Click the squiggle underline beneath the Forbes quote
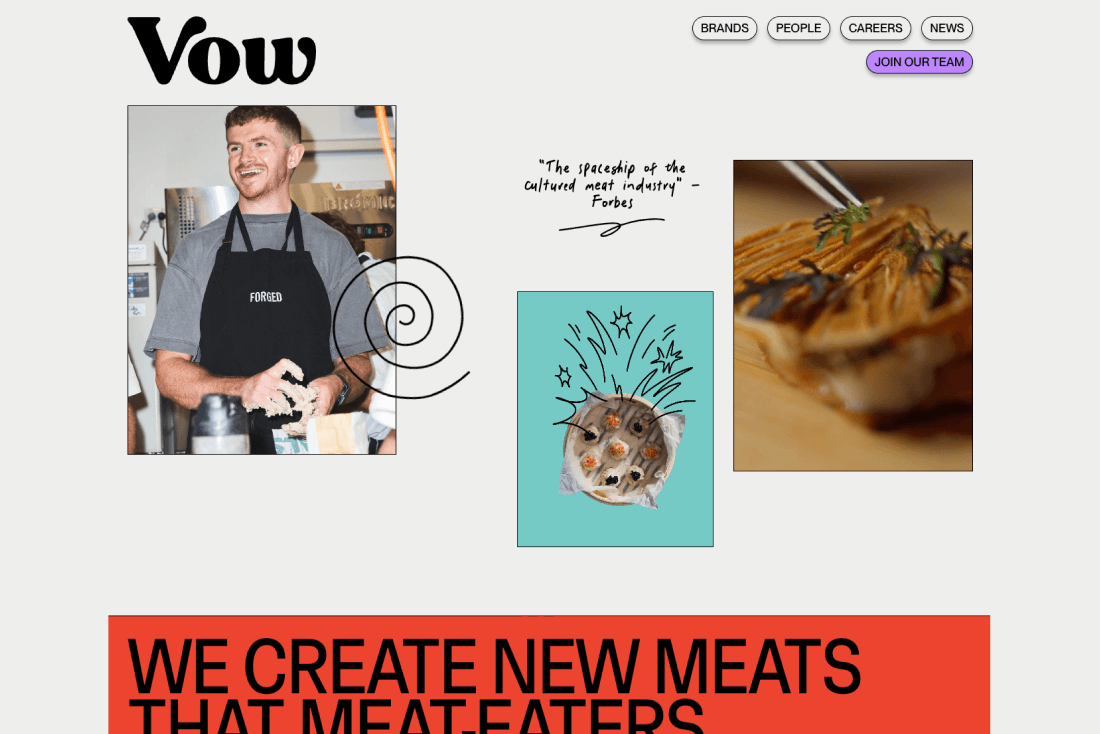 pyautogui.click(x=611, y=226)
